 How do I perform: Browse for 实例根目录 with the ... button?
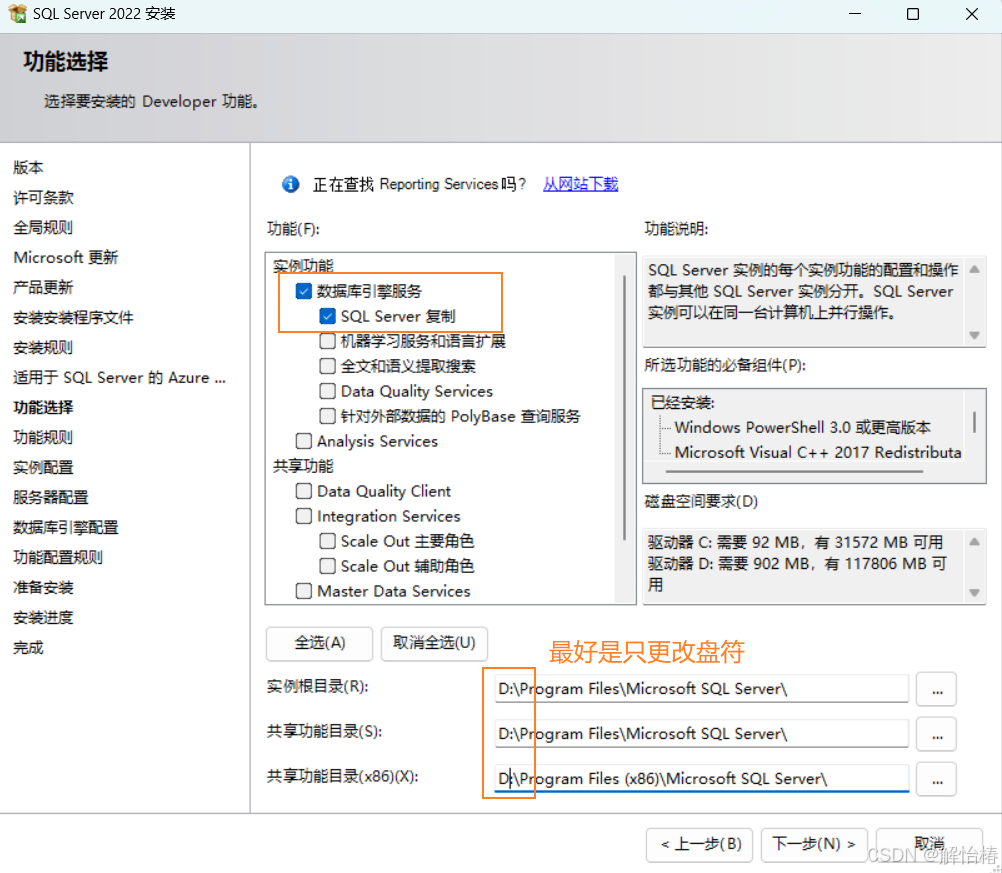click(936, 690)
